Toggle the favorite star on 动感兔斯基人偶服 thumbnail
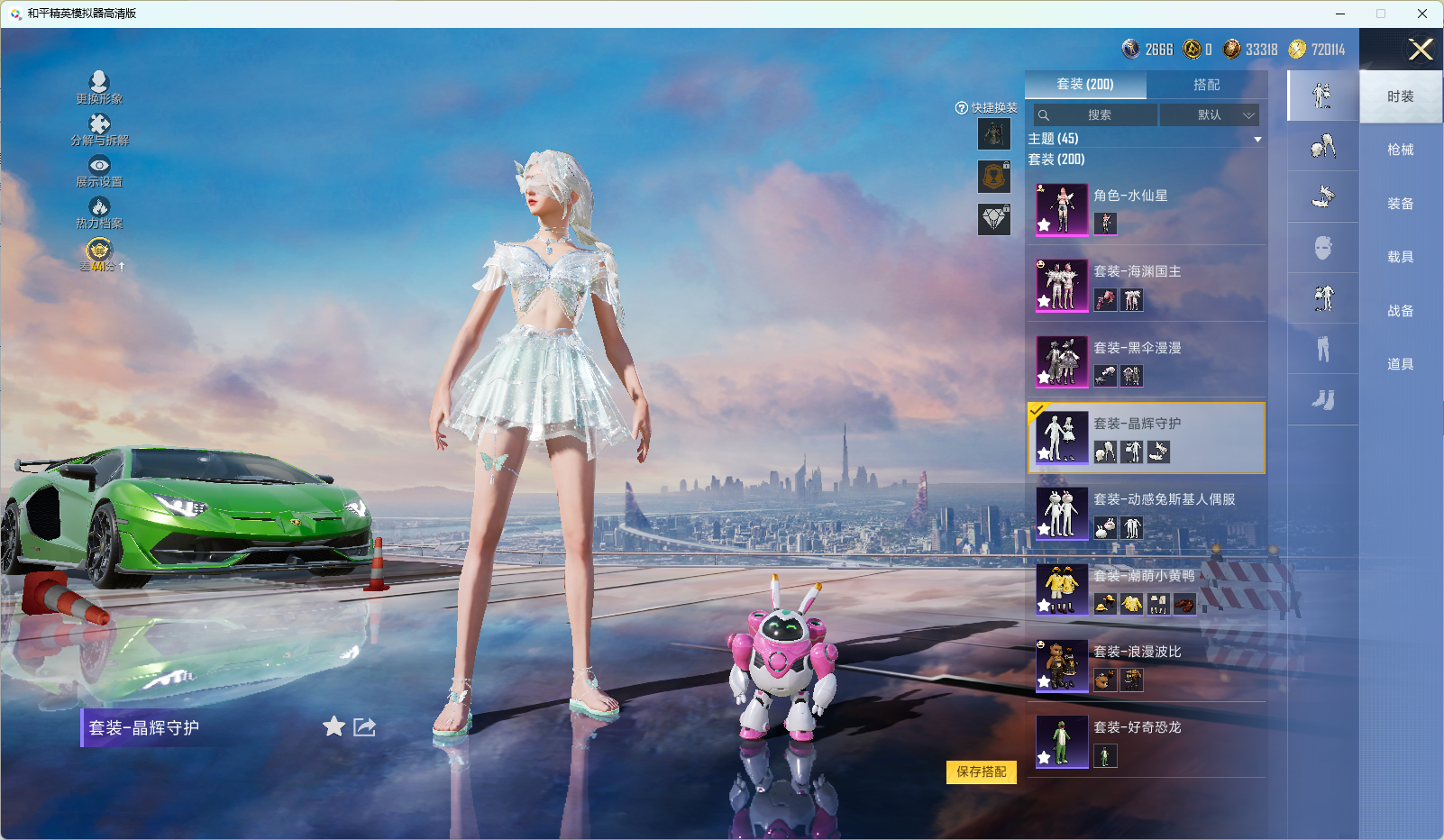 tap(1044, 530)
